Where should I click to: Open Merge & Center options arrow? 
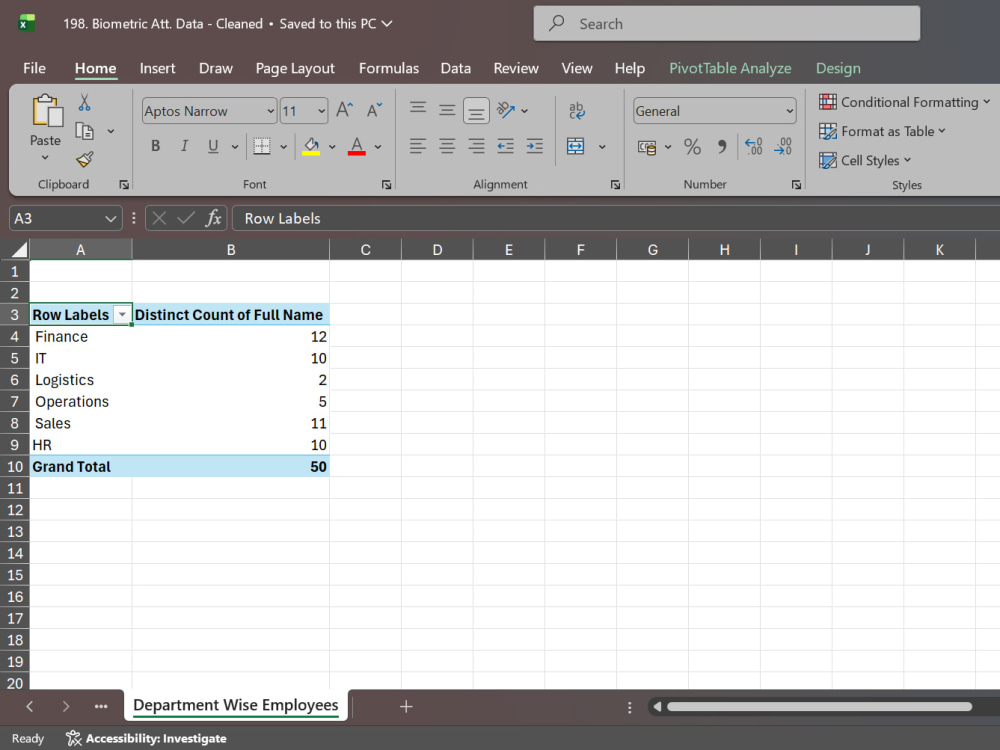point(601,147)
